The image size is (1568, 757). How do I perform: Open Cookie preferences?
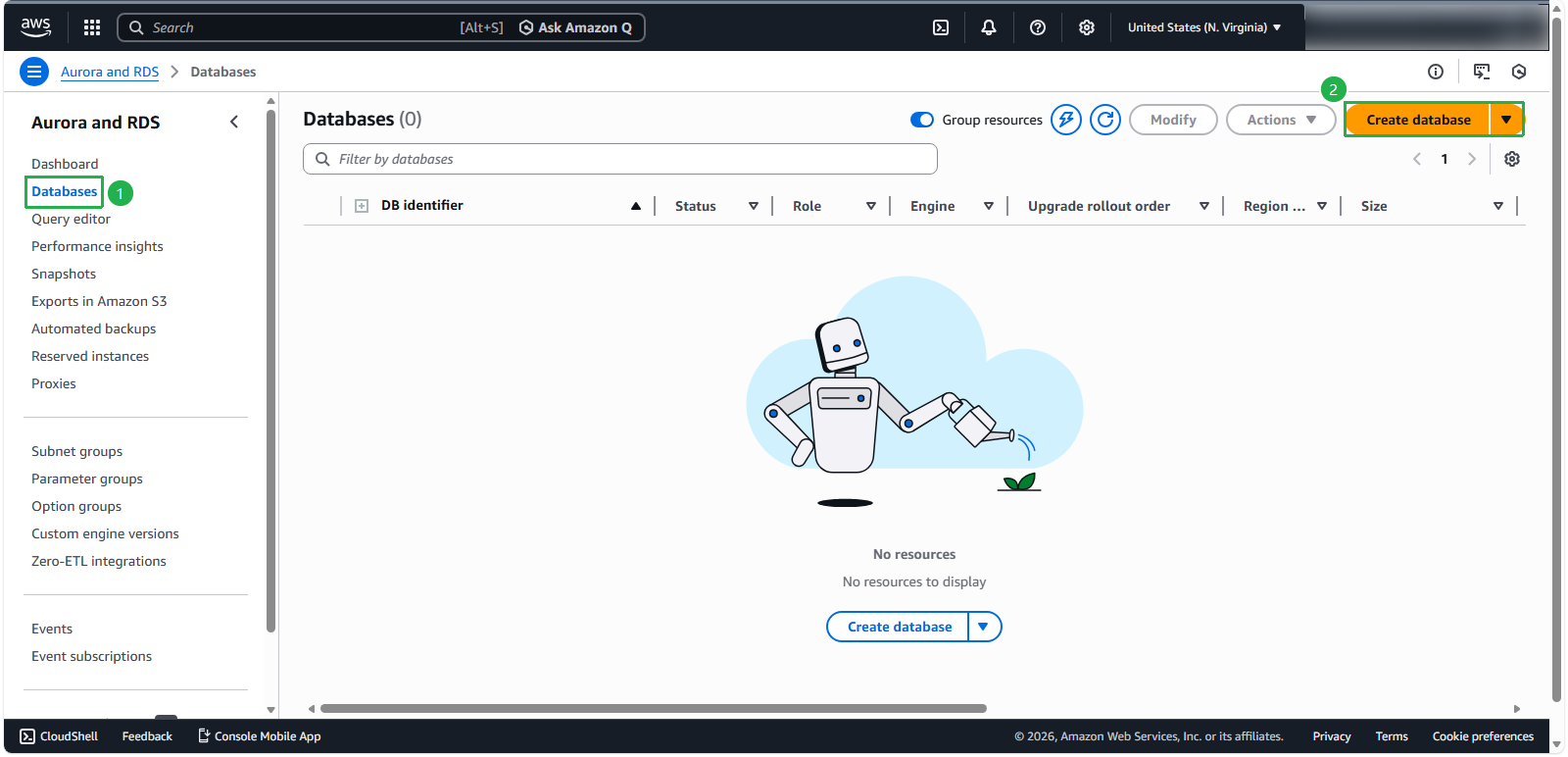1483,736
